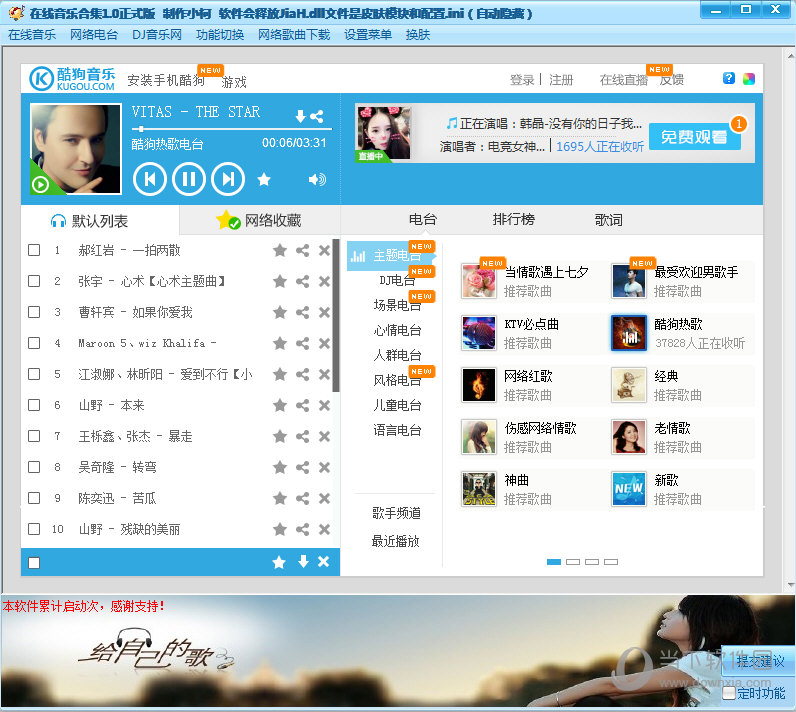Image resolution: width=796 pixels, height=712 pixels.
Task: Switch to the 网络收藏 tab
Action: [259, 220]
